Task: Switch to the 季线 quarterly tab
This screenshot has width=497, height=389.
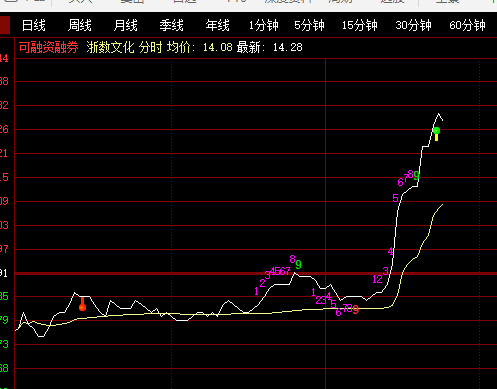Action: [172, 25]
